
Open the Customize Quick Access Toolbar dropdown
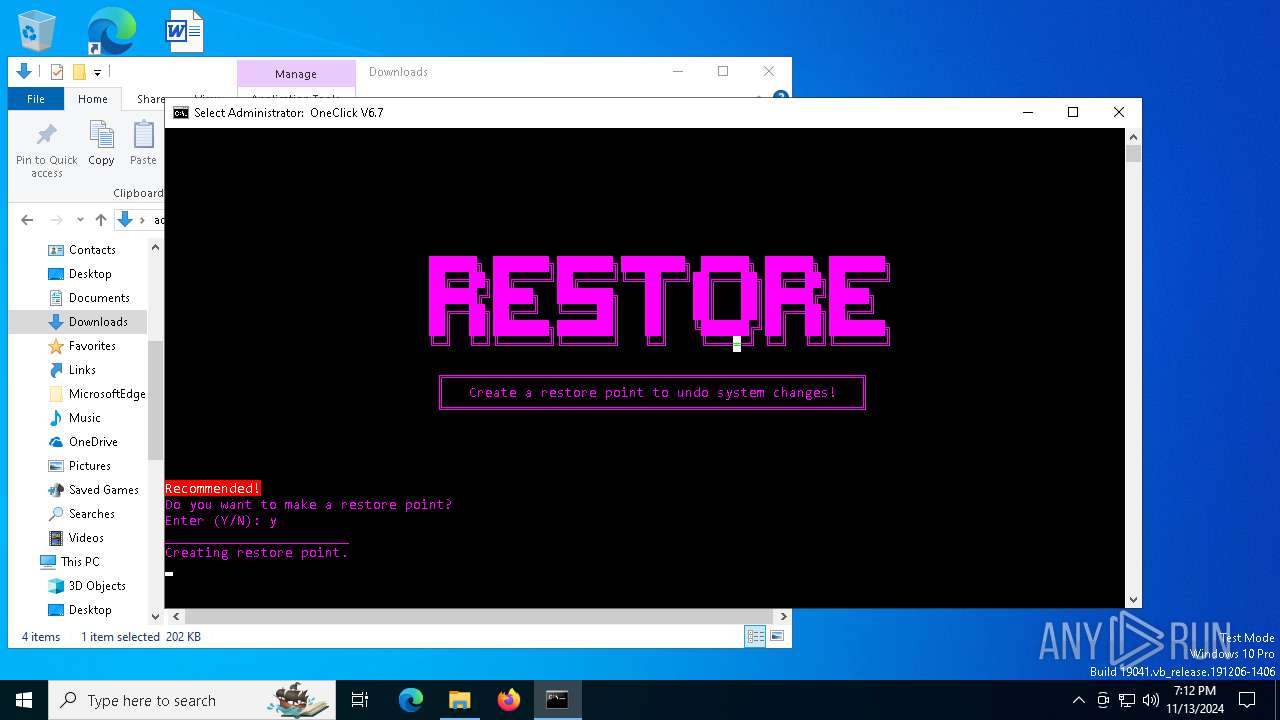pyautogui.click(x=97, y=72)
